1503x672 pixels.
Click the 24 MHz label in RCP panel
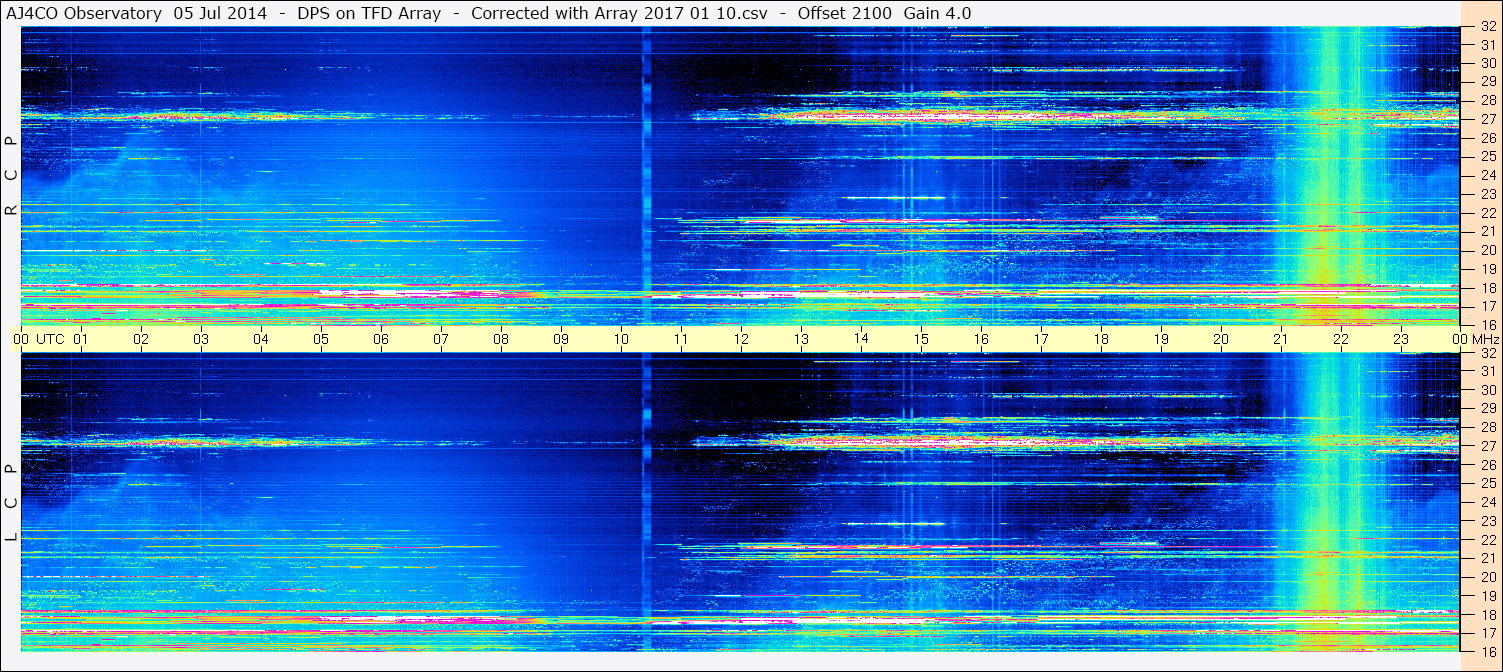pos(1487,176)
